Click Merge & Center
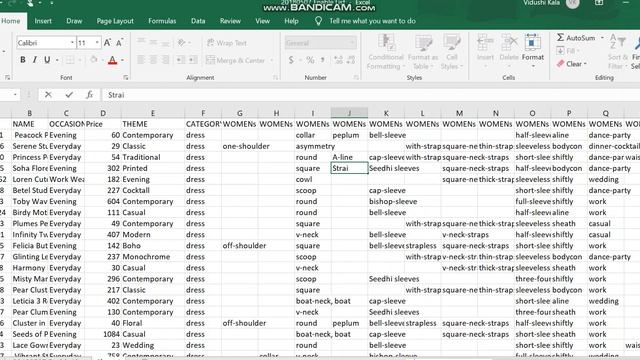This screenshot has height=360, width=640. pyautogui.click(x=236, y=60)
